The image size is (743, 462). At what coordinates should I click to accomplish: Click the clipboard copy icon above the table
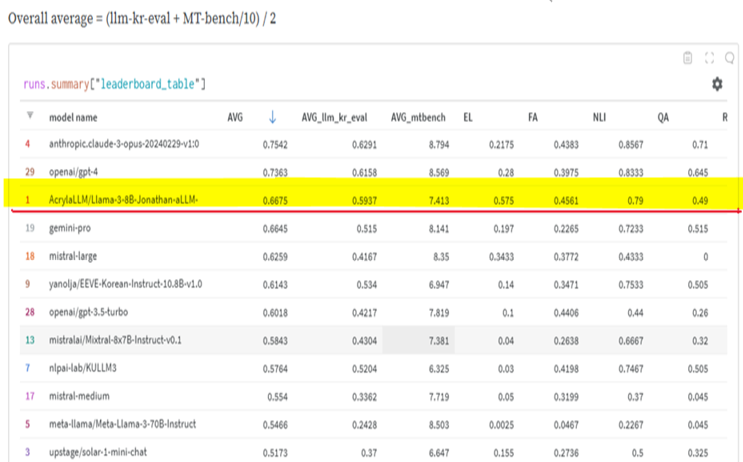click(688, 58)
